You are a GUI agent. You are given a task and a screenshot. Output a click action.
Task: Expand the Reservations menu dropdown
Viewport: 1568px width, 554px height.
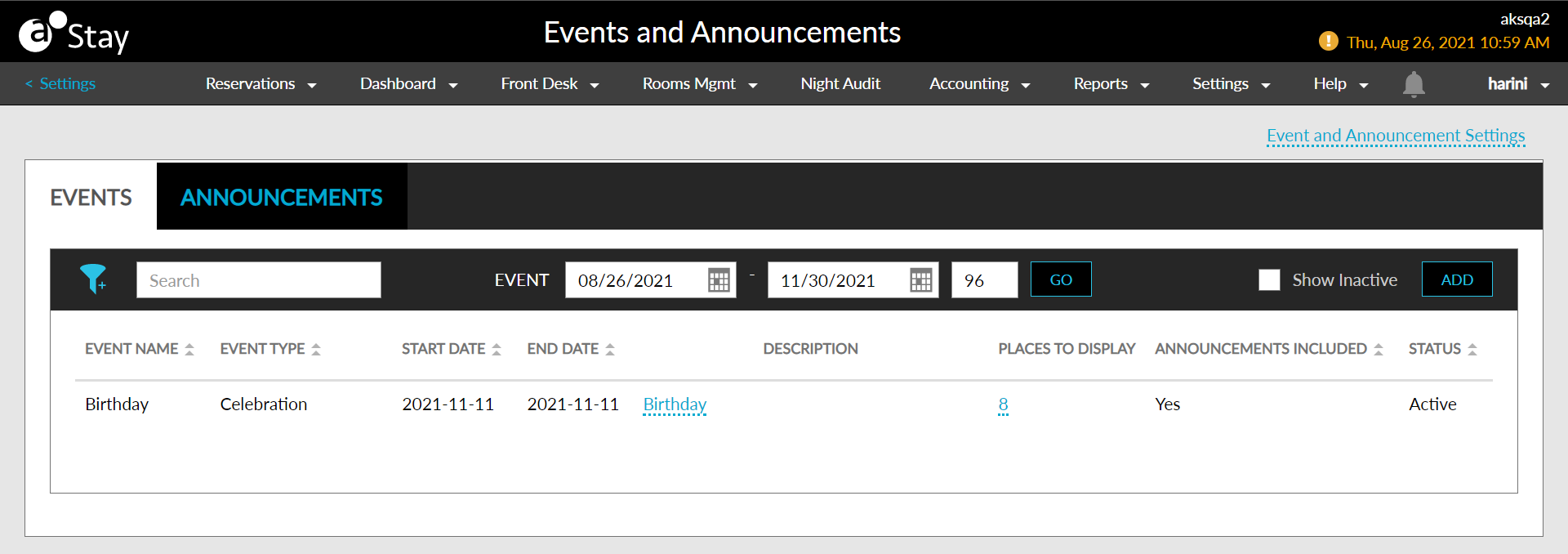coord(261,83)
